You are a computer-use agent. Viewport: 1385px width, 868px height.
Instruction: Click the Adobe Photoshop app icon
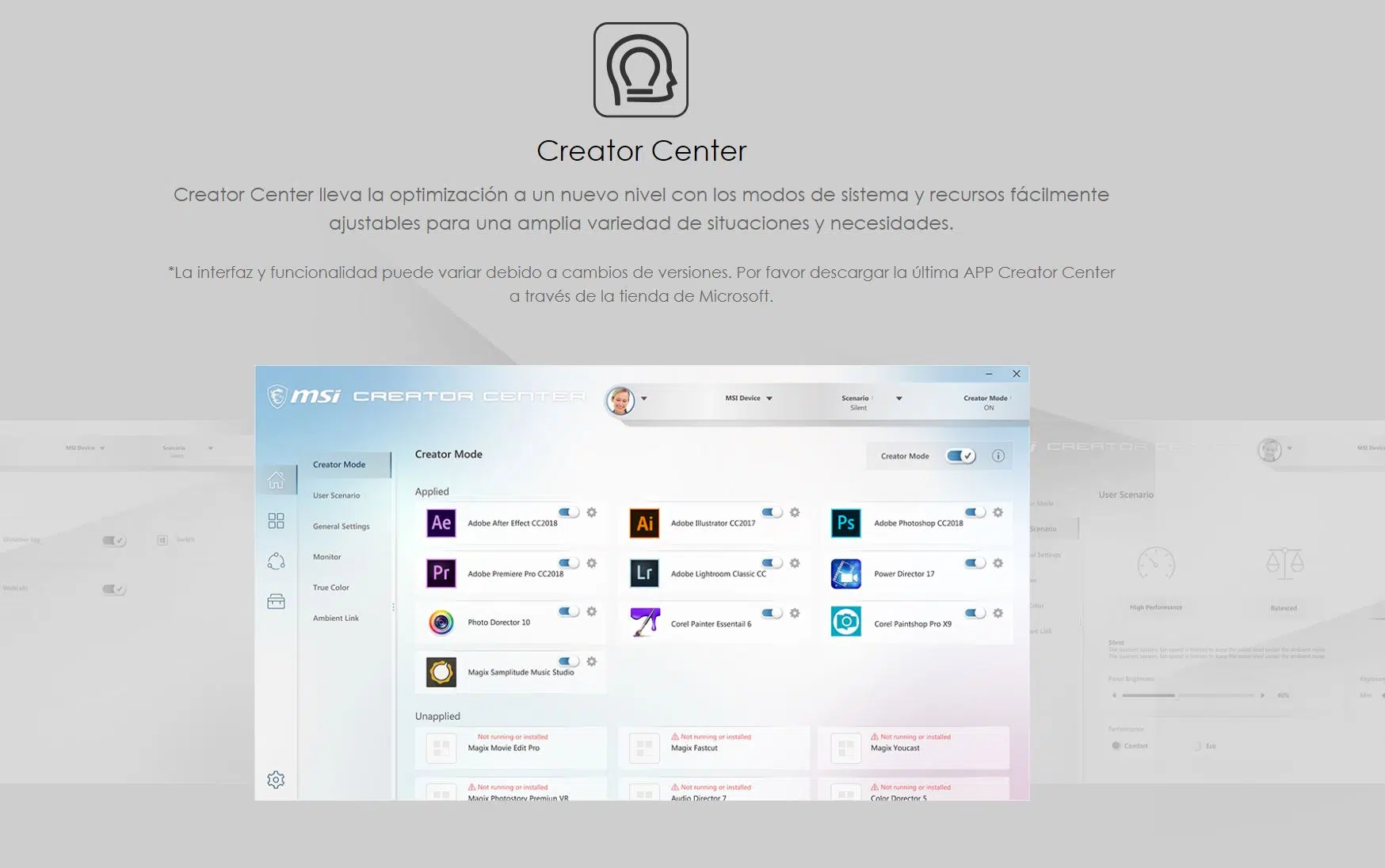click(x=846, y=523)
